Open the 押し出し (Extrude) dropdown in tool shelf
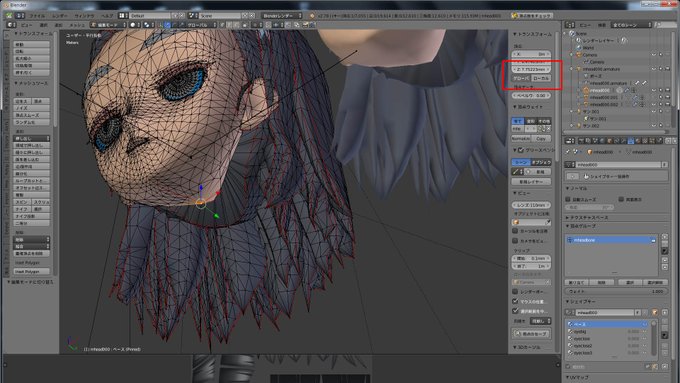The width and height of the screenshot is (680, 383). [31, 138]
